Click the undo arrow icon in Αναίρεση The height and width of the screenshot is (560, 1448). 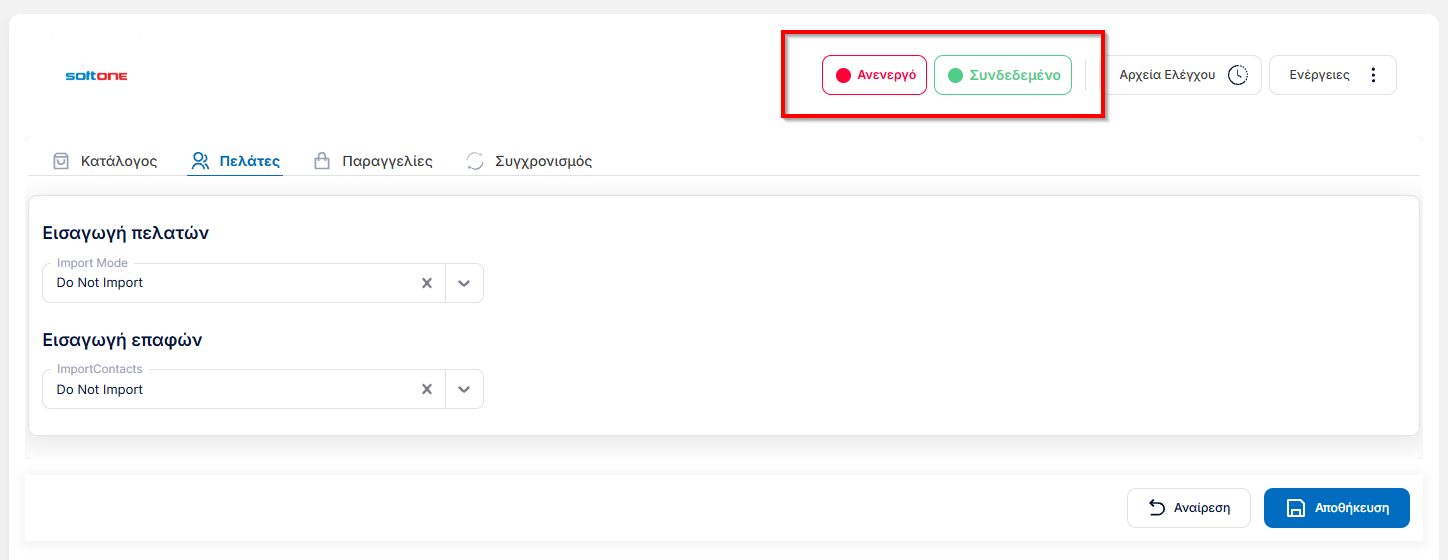[x=1157, y=508]
